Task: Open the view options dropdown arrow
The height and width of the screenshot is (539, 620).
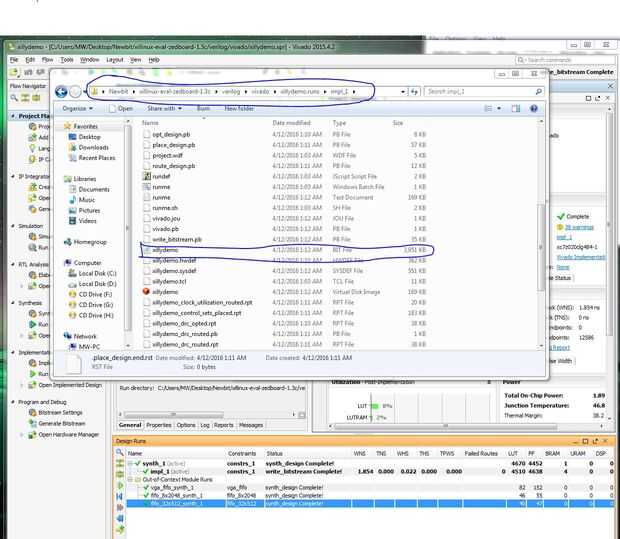Action: [499, 108]
